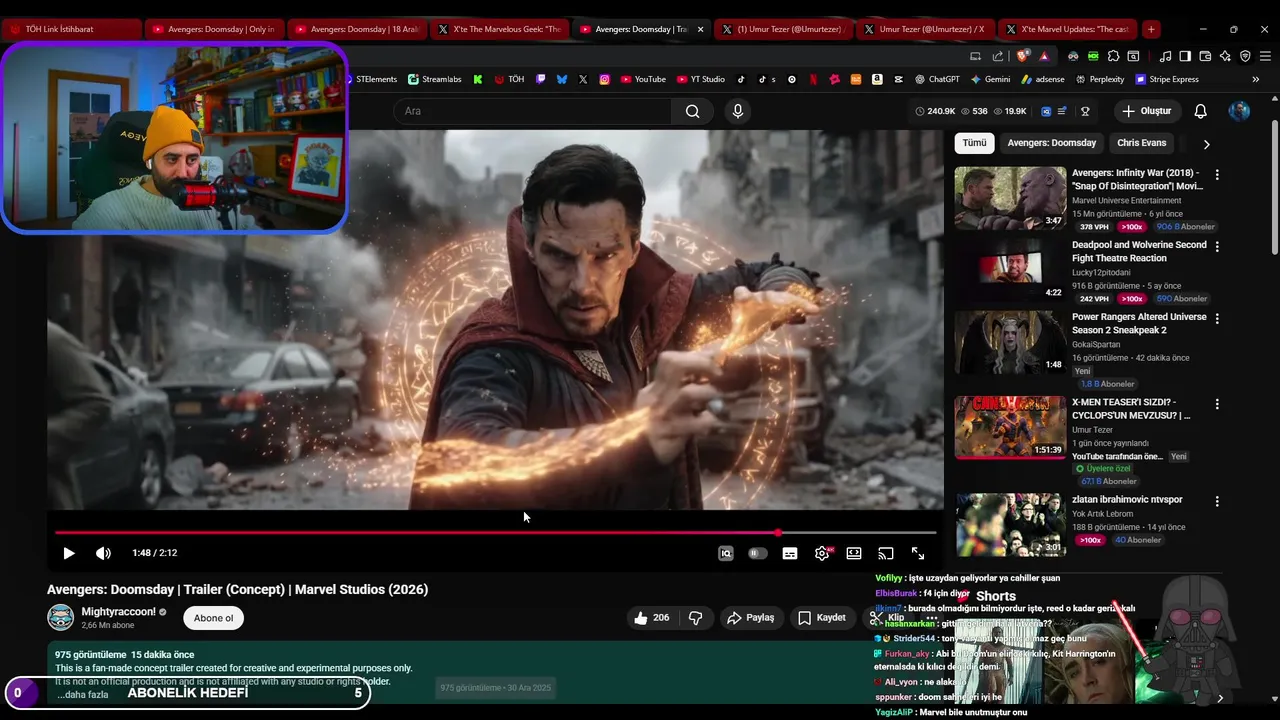Open the Oluştur create button
Screen dimensions: 1280x720
(x=1146, y=111)
